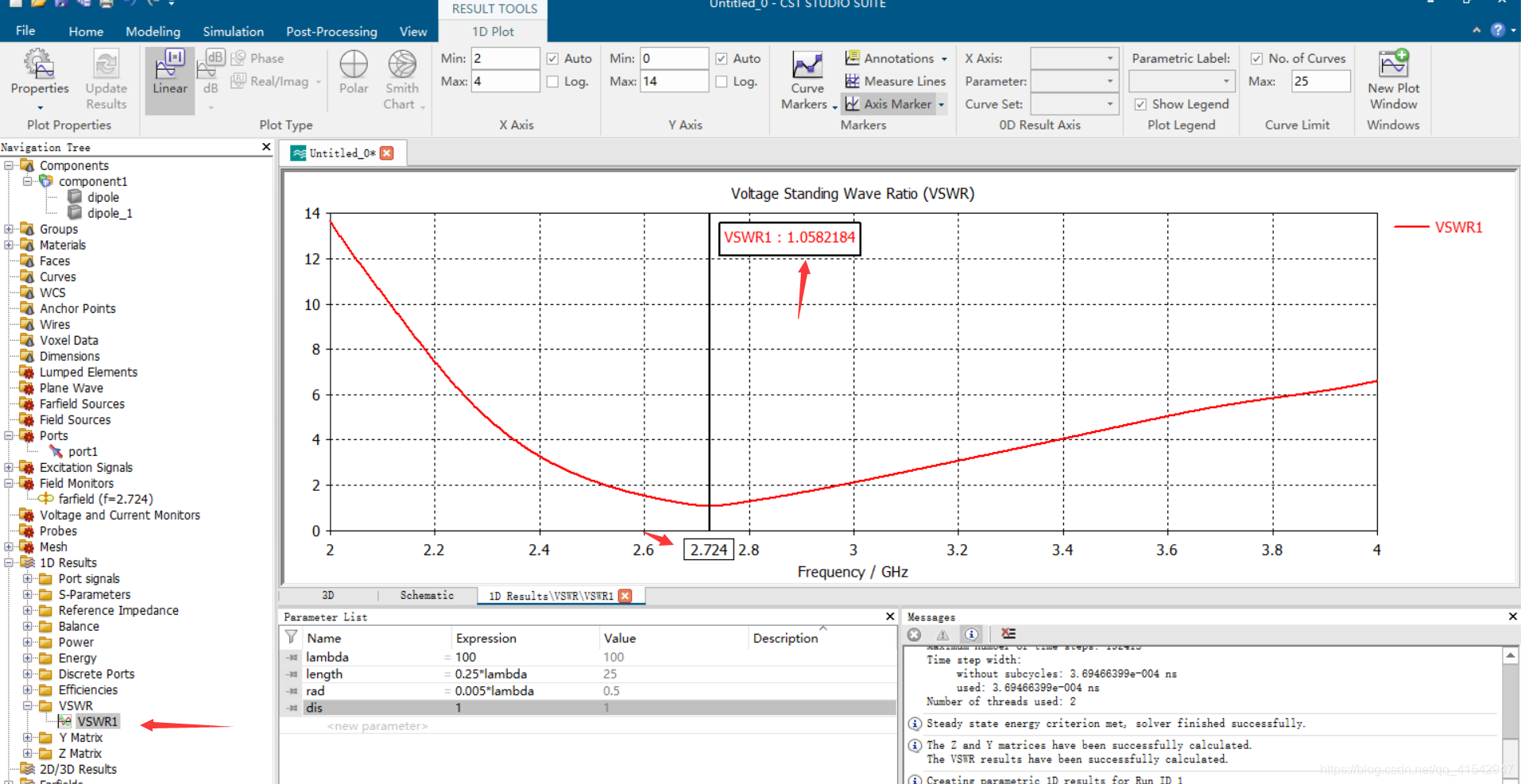The height and width of the screenshot is (784, 1521).
Task: Expand the Port signals folder
Action: pyautogui.click(x=28, y=578)
